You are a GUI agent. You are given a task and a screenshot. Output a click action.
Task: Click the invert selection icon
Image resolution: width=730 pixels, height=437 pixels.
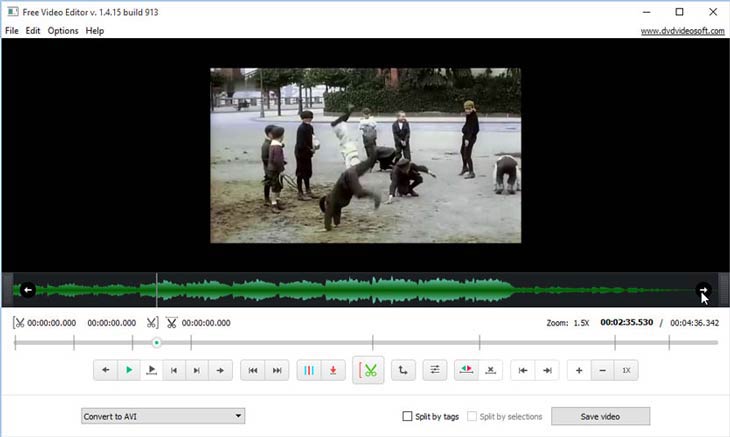(466, 370)
